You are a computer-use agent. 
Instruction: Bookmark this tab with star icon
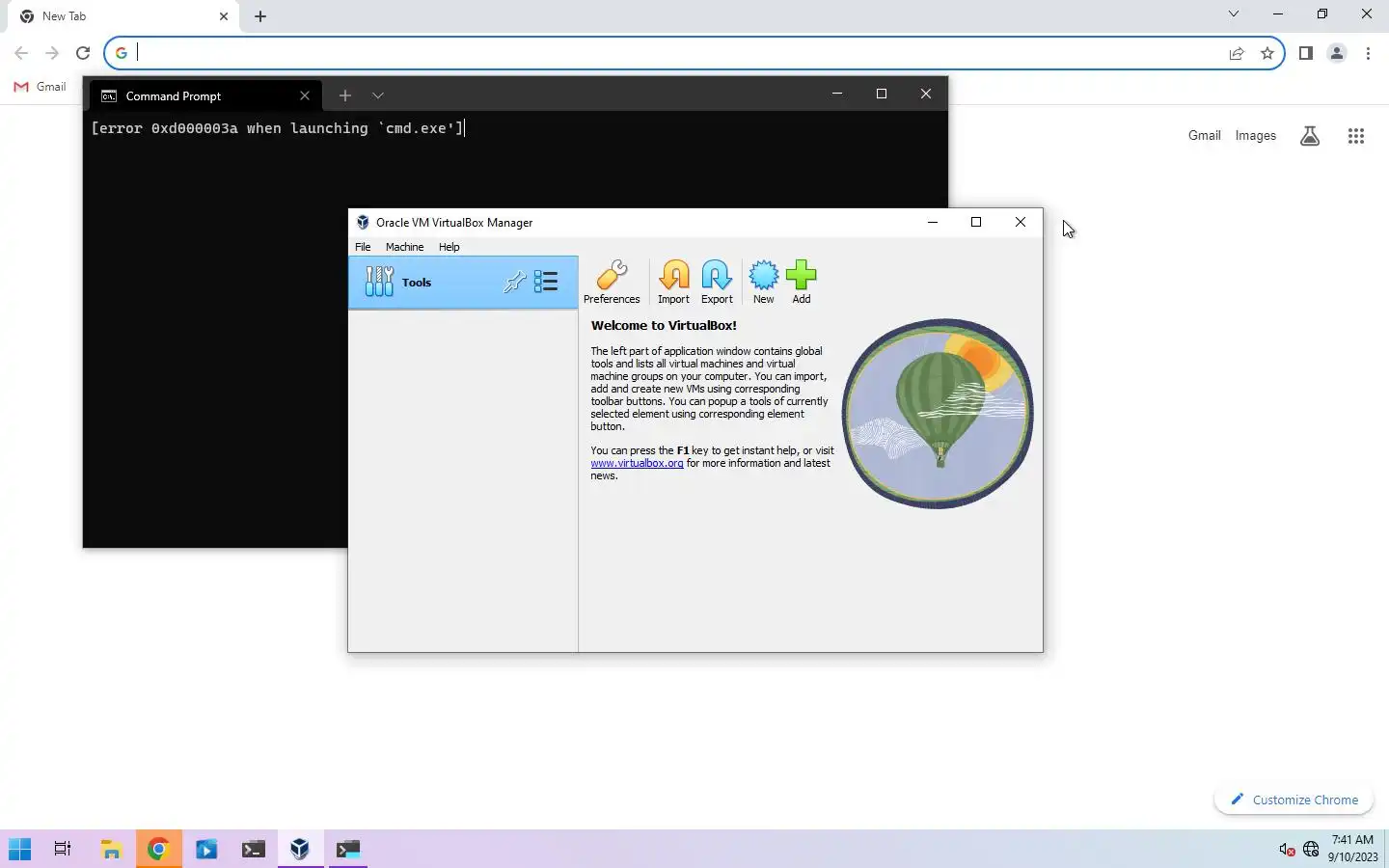(1267, 53)
